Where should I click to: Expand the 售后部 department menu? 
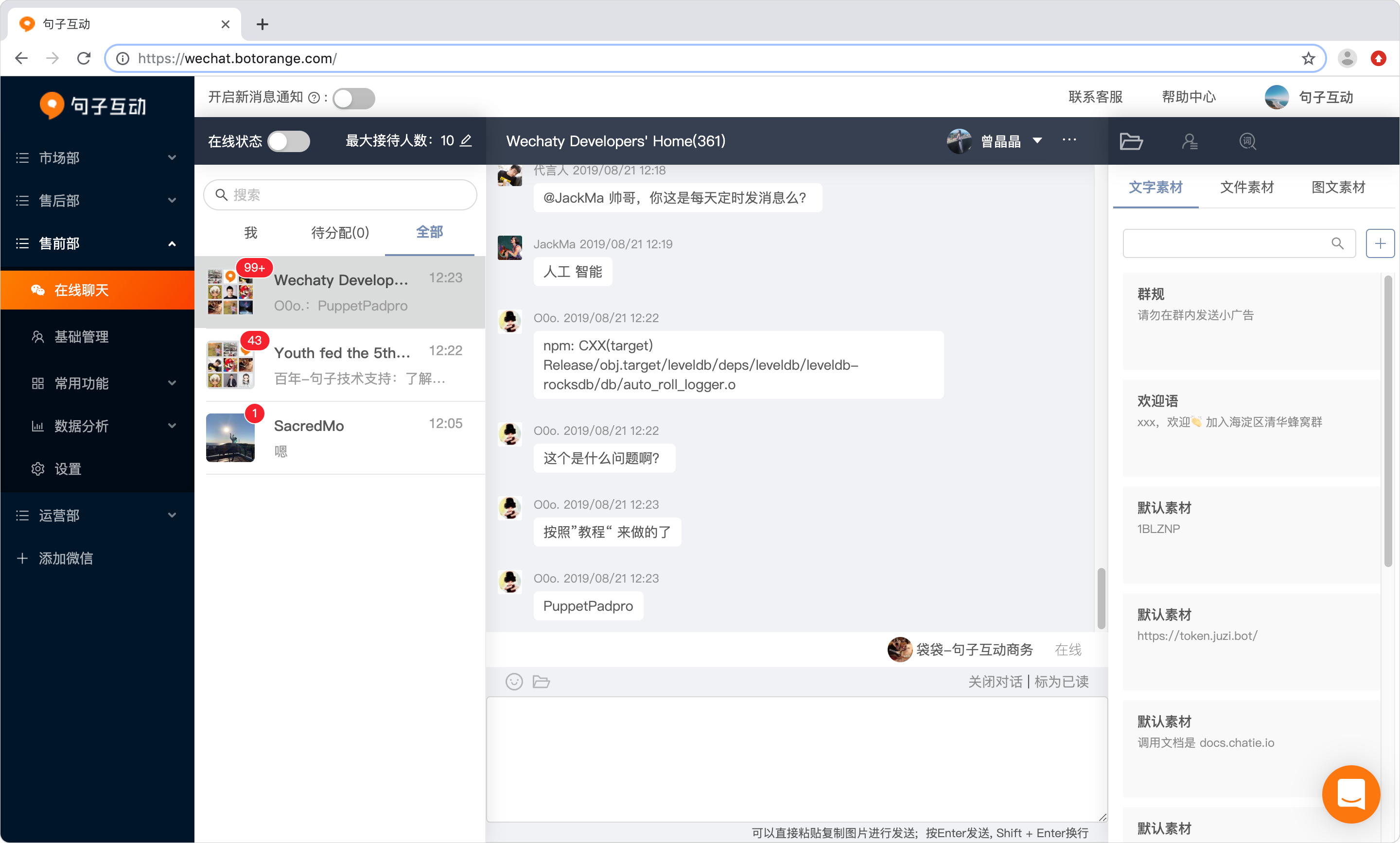point(97,200)
